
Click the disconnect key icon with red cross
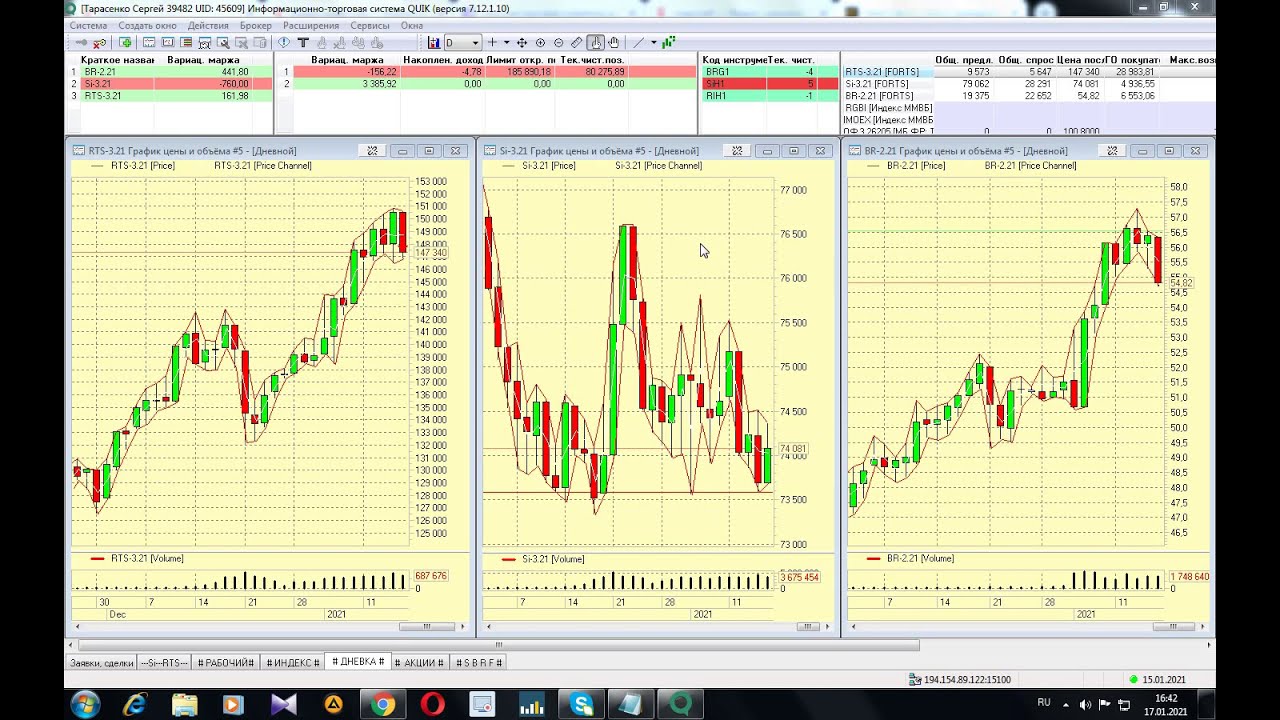point(99,43)
